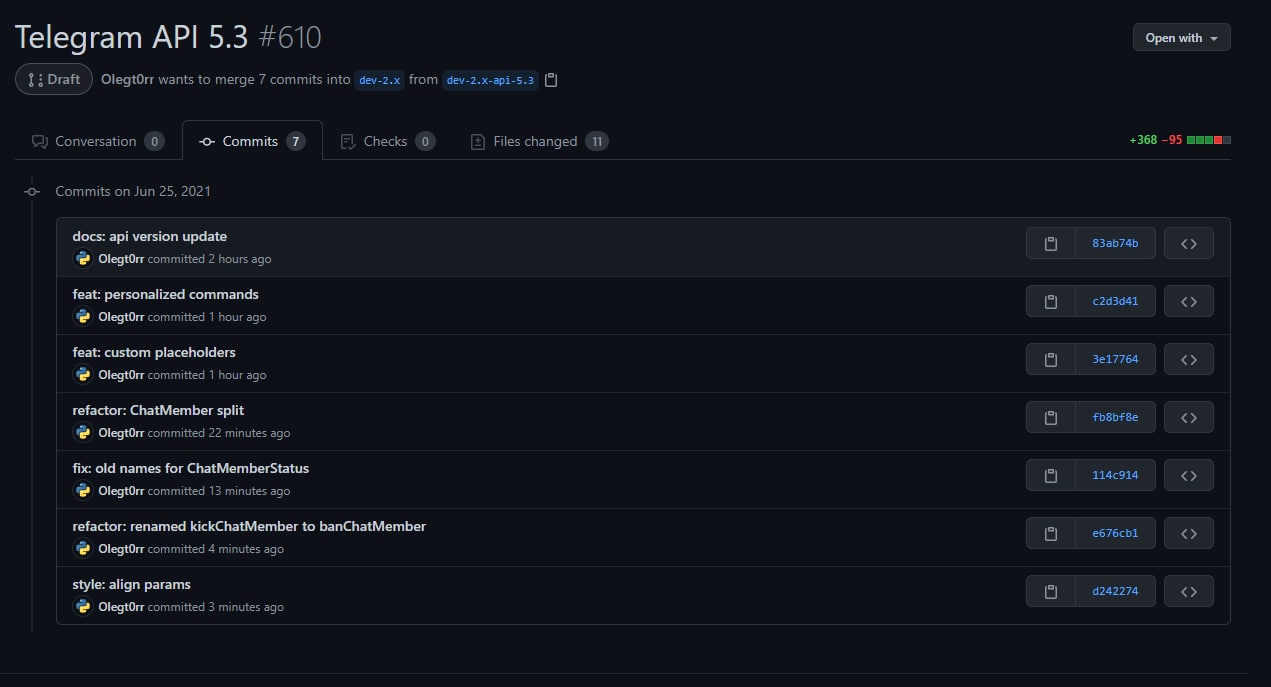Copy SHA for commit fb8bf8e
Screen dimensions: 1271x687
[x=1051, y=417]
